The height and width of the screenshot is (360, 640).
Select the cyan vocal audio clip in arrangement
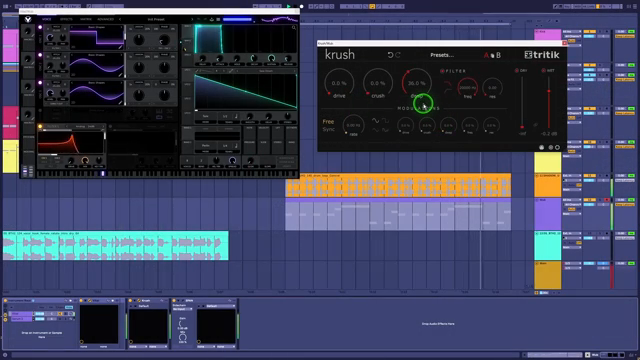[x=116, y=246]
